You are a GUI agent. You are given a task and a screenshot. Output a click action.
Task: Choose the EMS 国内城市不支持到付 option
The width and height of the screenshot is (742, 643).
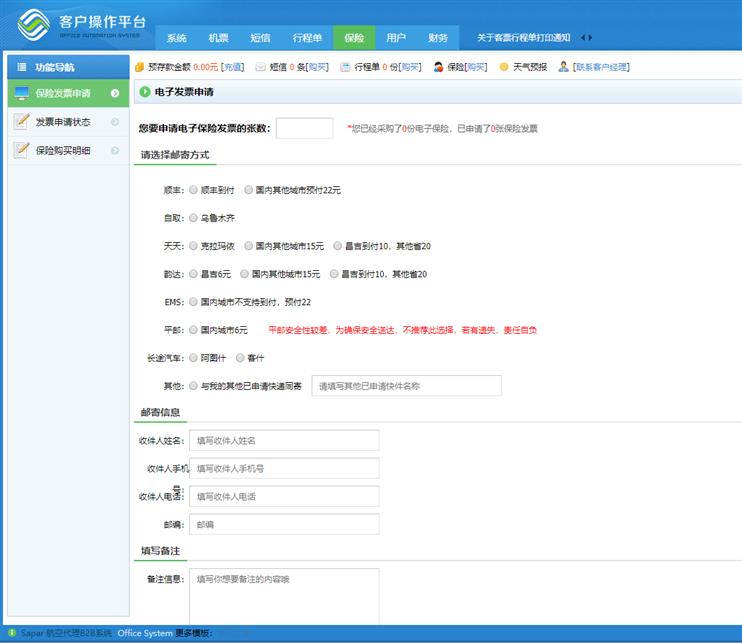(193, 301)
